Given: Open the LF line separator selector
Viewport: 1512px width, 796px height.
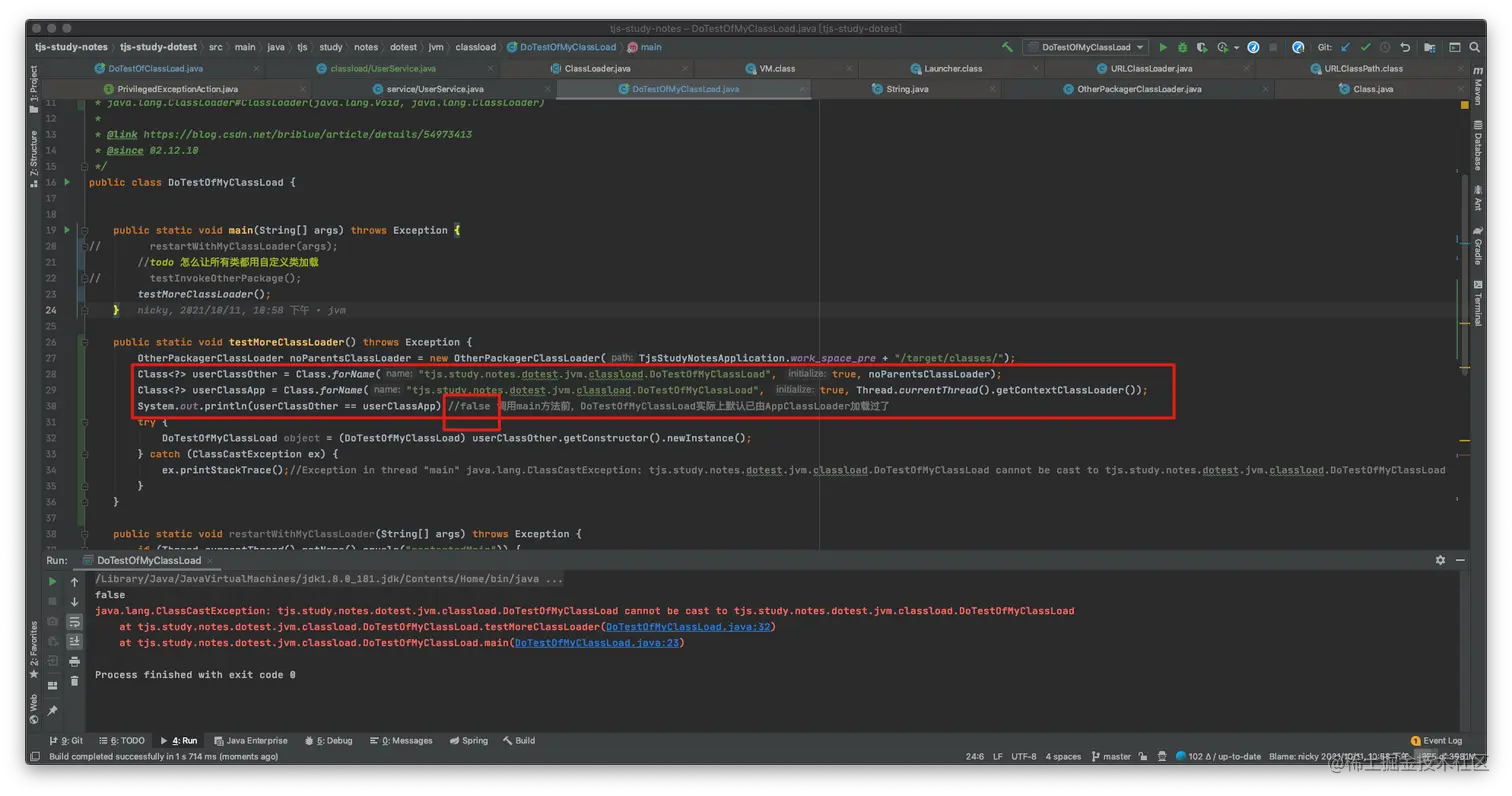Looking at the screenshot, I should click(x=997, y=757).
